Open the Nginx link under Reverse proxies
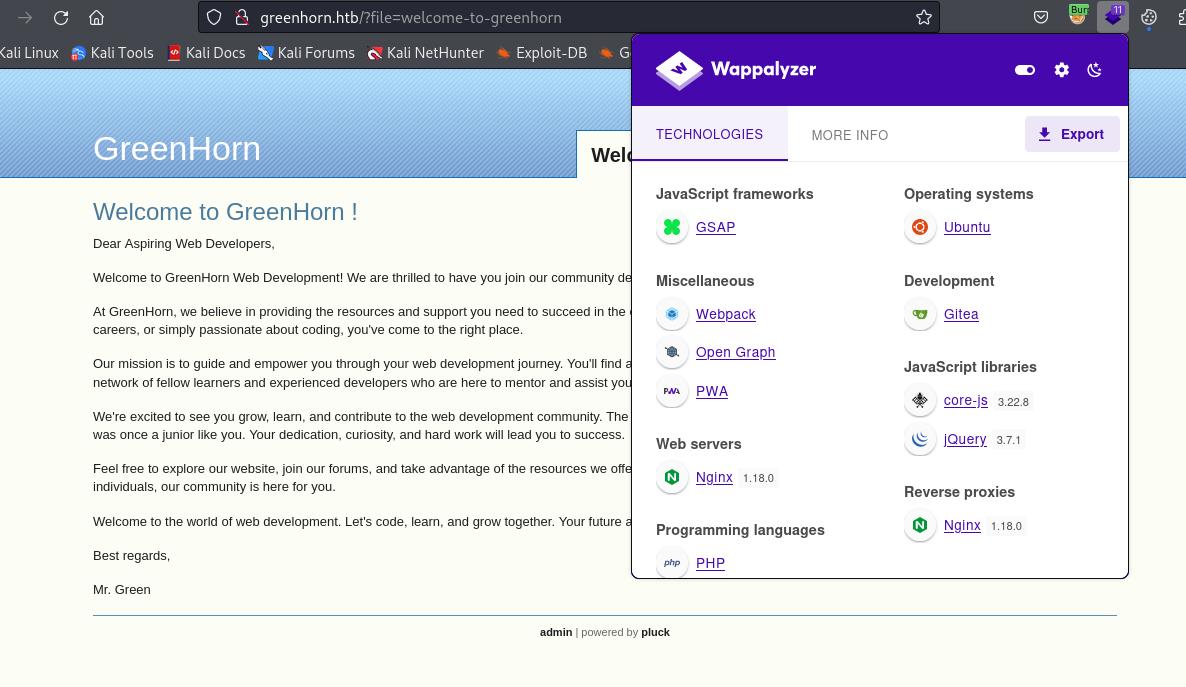The image size is (1186, 687). 962,525
